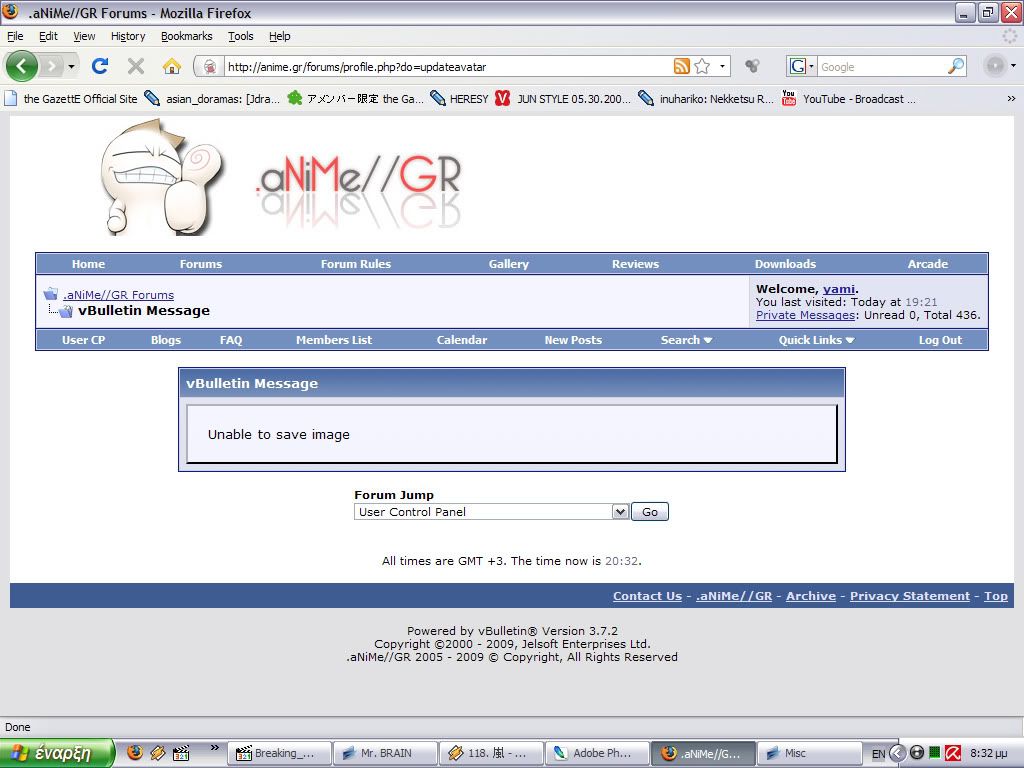This screenshot has width=1024, height=768.
Task: Click the red antivirus tray icon
Action: pos(953,753)
